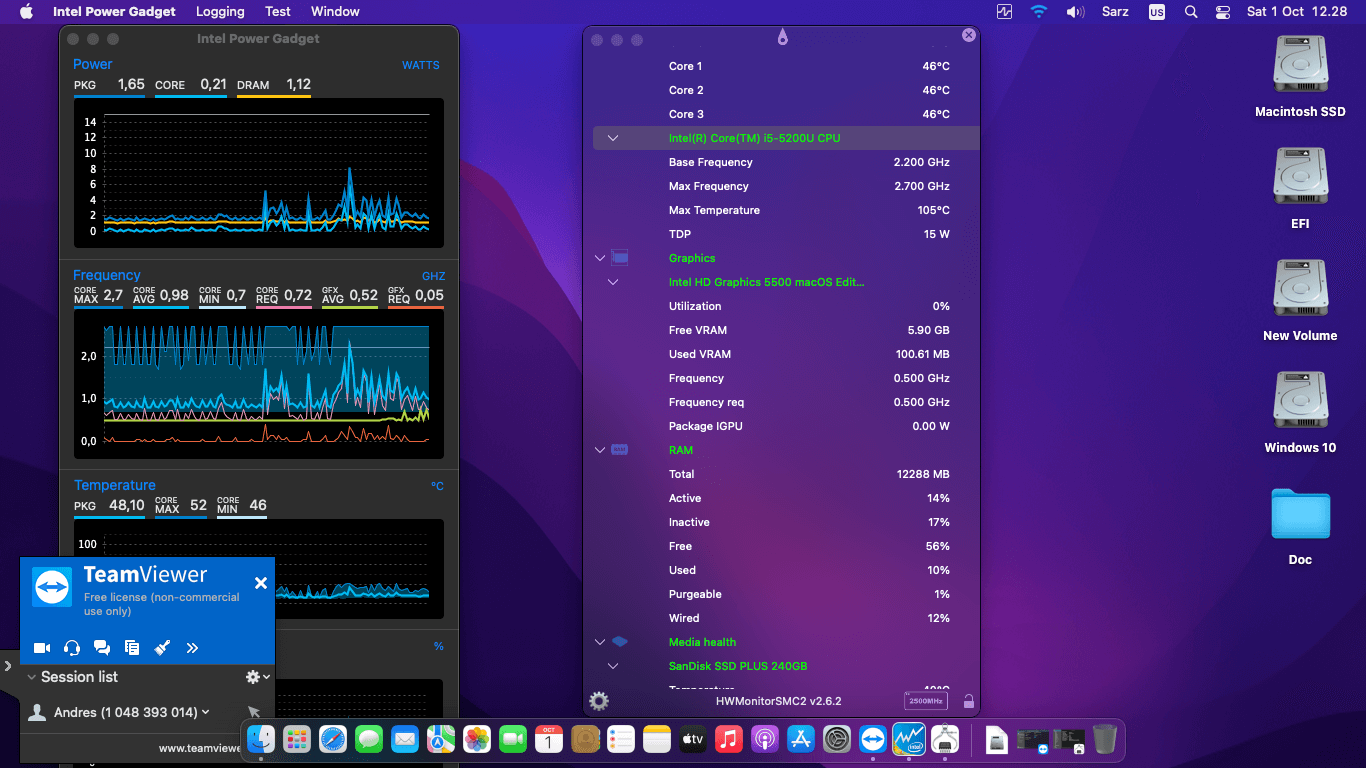
Task: Click the US input source indicator
Action: [x=1157, y=12]
